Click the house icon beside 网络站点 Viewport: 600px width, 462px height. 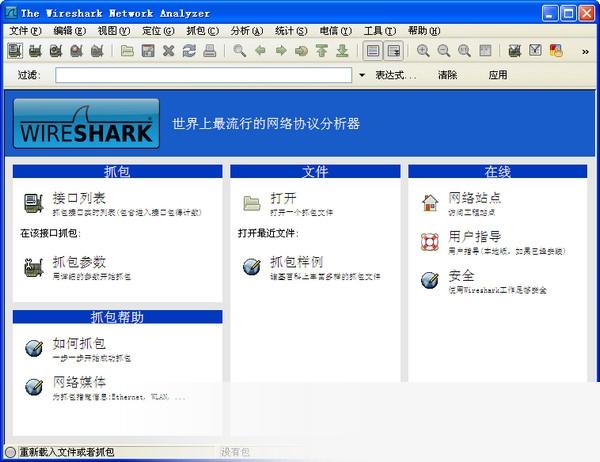pos(430,202)
